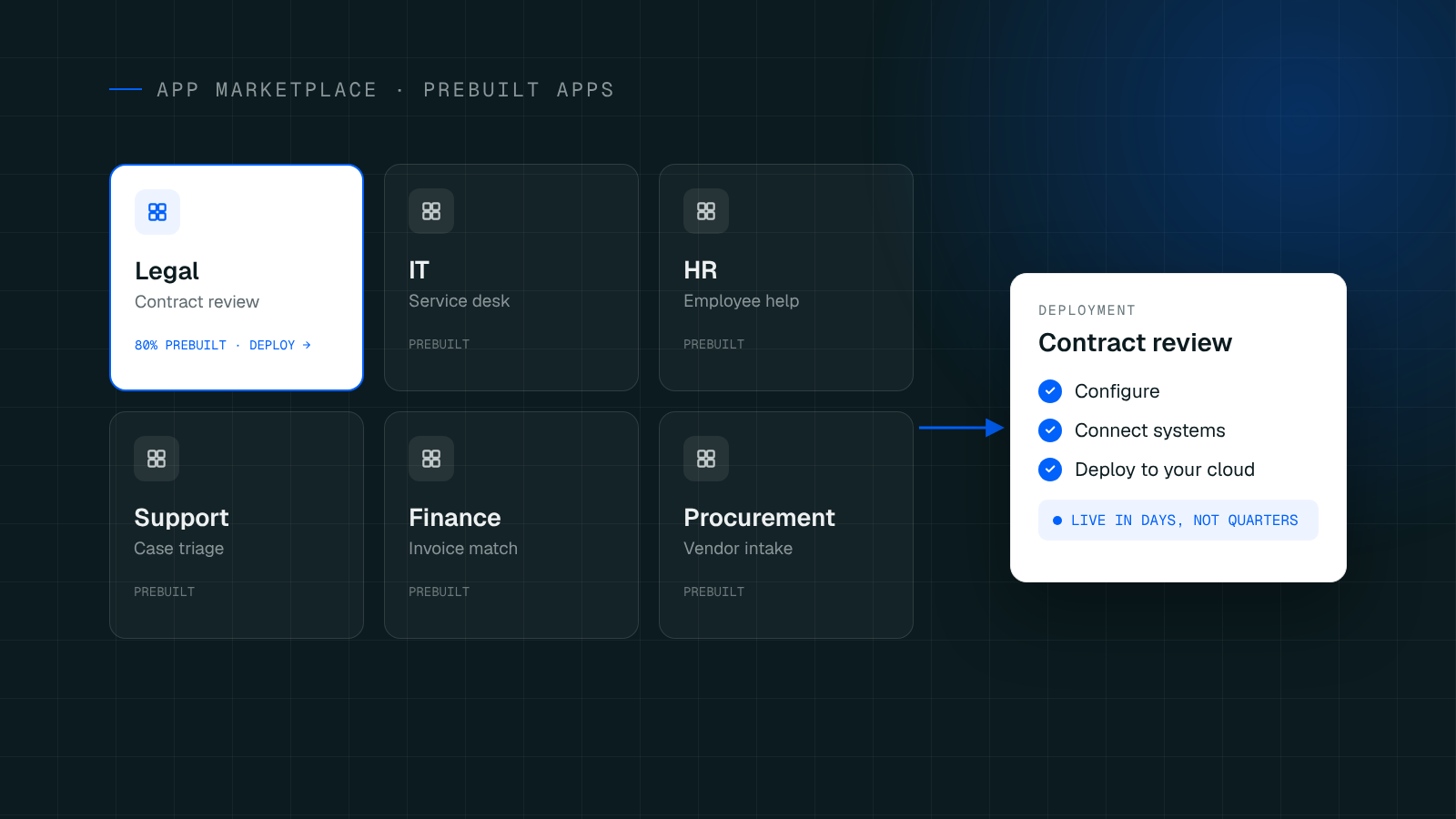Click the APP MARKETPLACE heading text
Image resolution: width=1456 pixels, height=819 pixels.
point(267,90)
